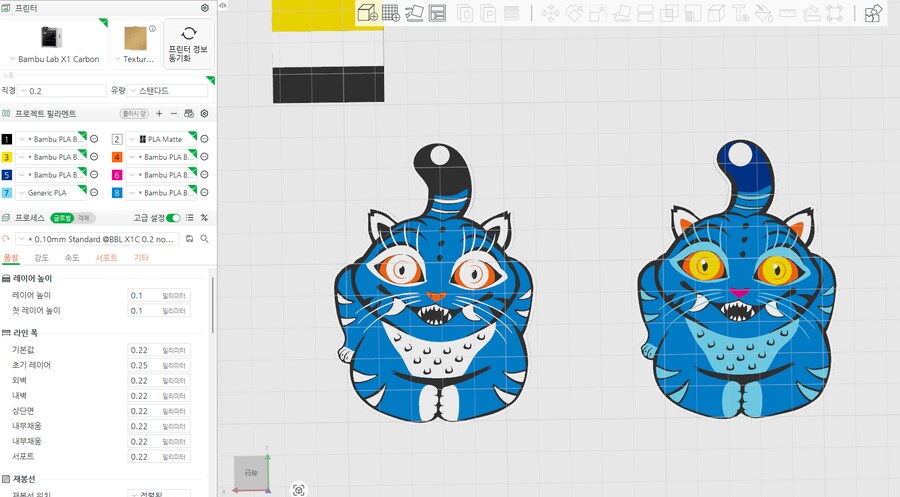
Task: Click the 플러시 양 button
Action: 134,114
